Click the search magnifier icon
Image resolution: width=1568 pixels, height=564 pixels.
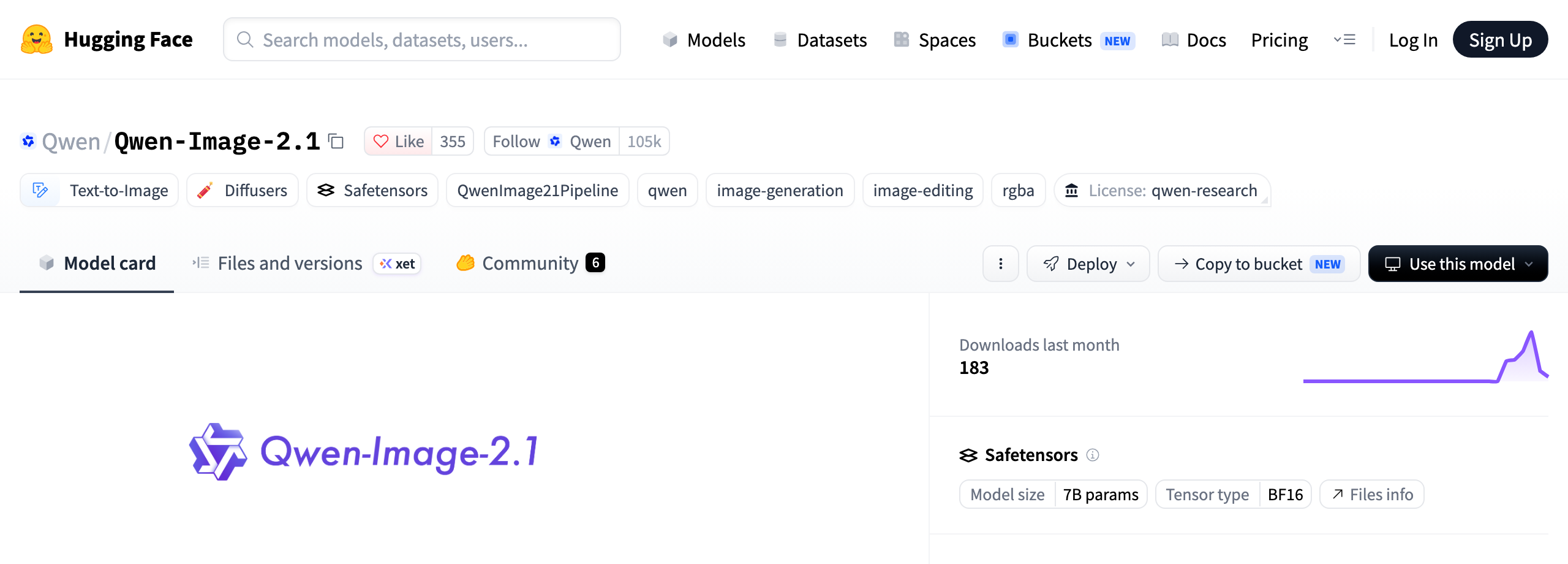point(245,40)
